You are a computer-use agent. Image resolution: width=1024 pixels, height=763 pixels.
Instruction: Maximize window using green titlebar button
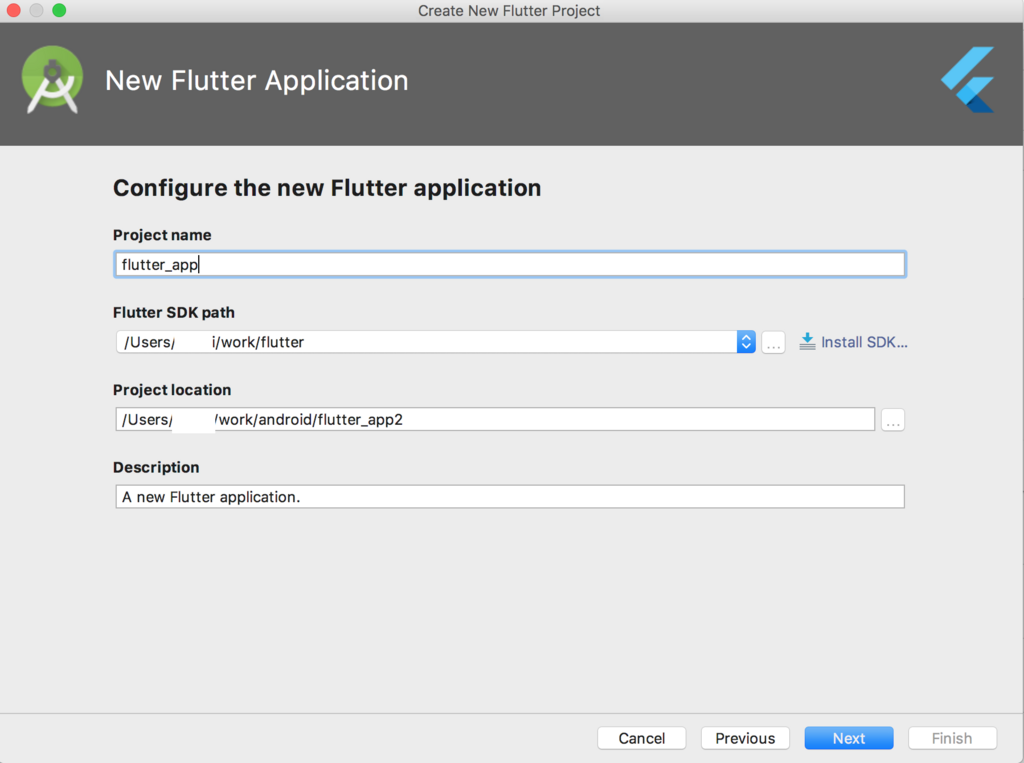[x=59, y=10]
